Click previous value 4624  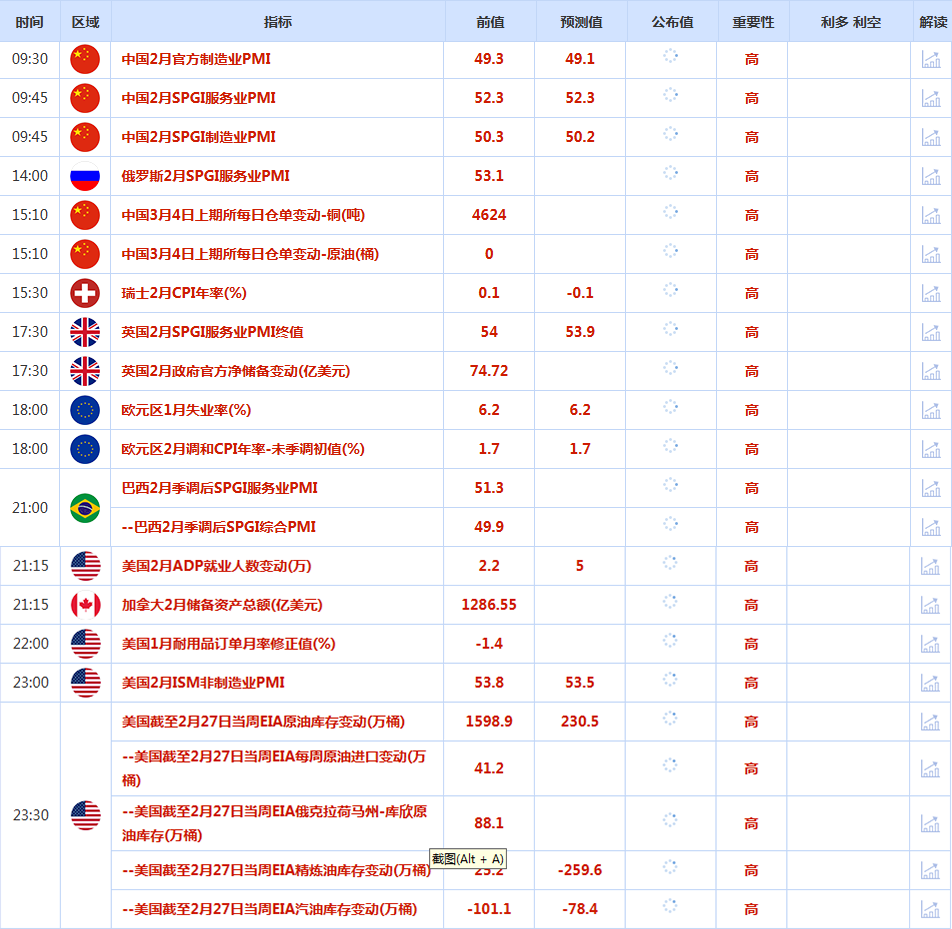(489, 215)
